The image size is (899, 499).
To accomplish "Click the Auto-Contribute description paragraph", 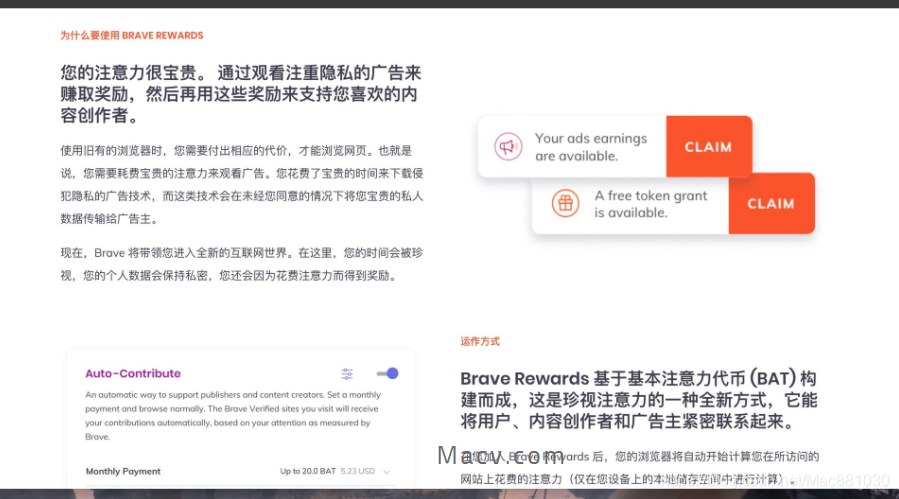I will (x=233, y=416).
